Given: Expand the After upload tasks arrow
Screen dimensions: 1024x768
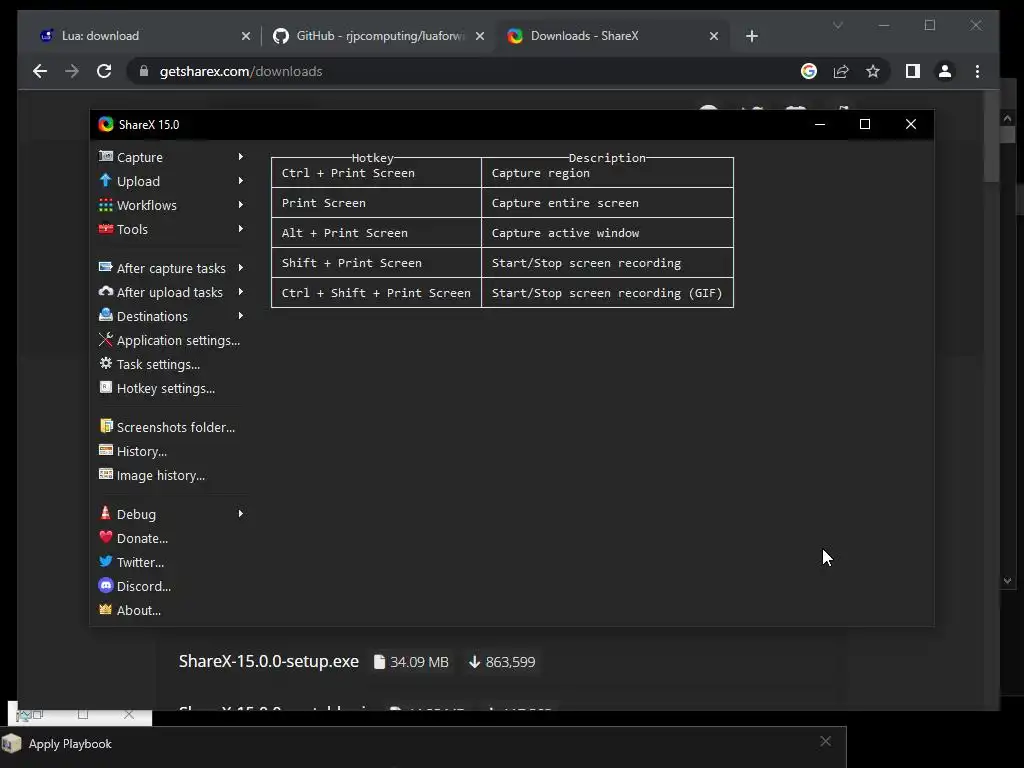Looking at the screenshot, I should [241, 292].
